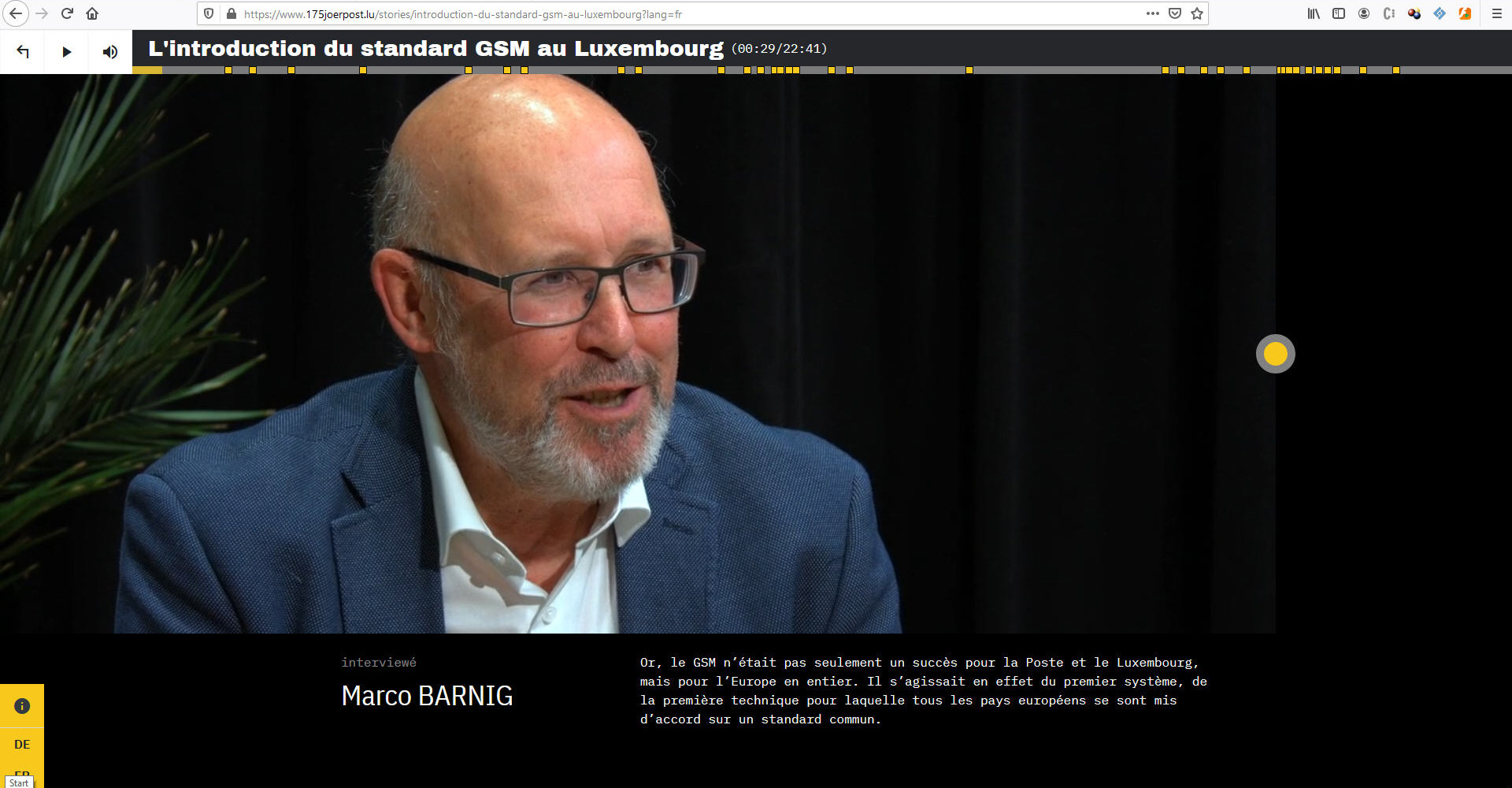Go to the browser home page
The image size is (1512, 788).
click(92, 13)
